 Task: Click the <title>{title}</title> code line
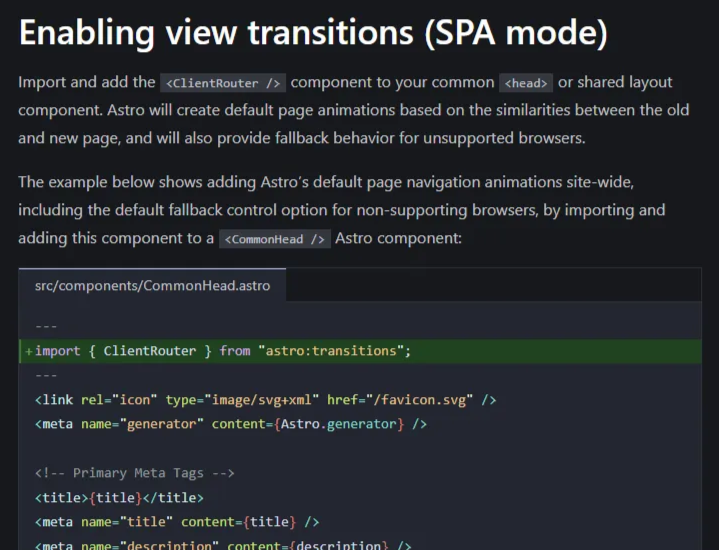119,498
